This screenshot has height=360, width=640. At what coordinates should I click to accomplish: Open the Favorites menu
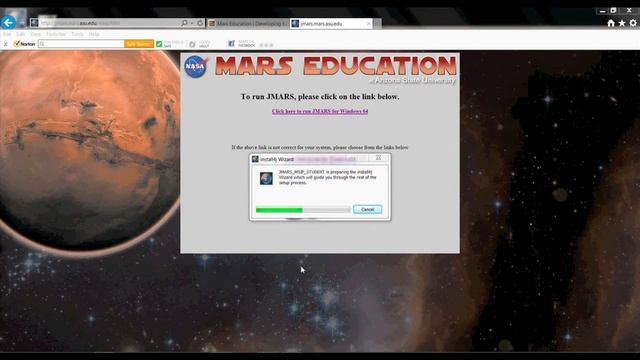point(56,34)
